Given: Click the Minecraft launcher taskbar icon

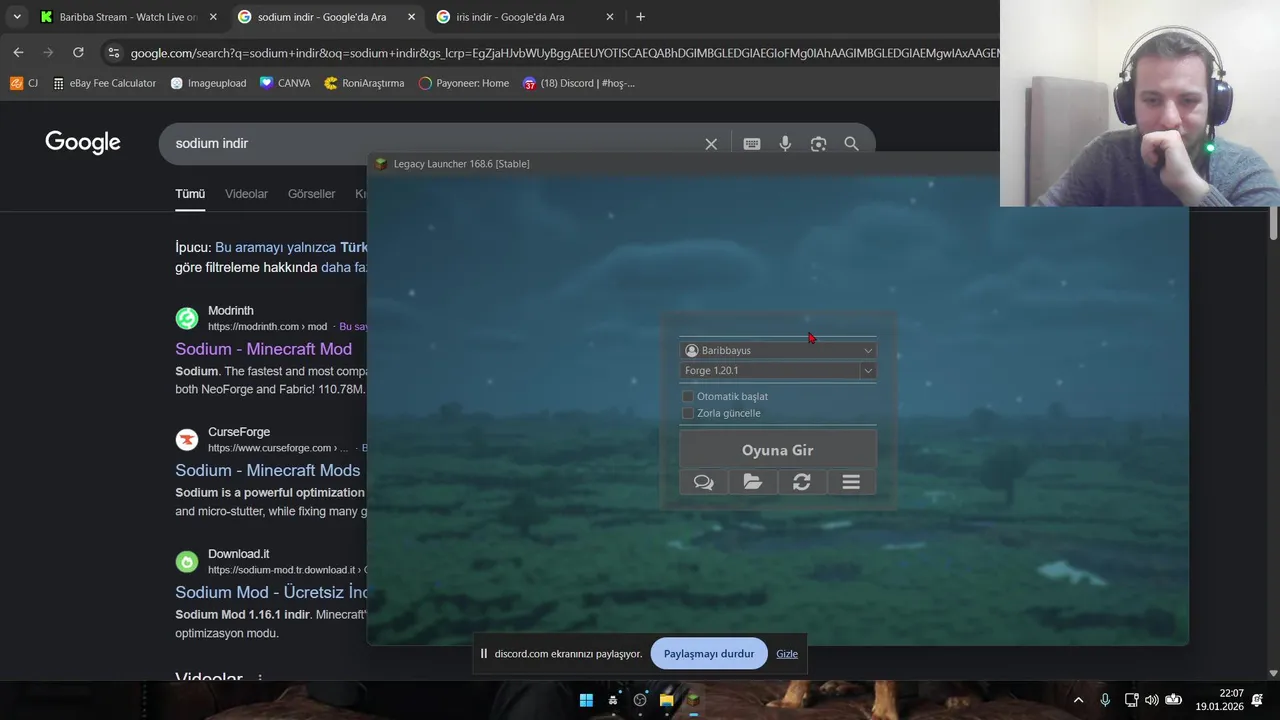Looking at the screenshot, I should tap(693, 700).
